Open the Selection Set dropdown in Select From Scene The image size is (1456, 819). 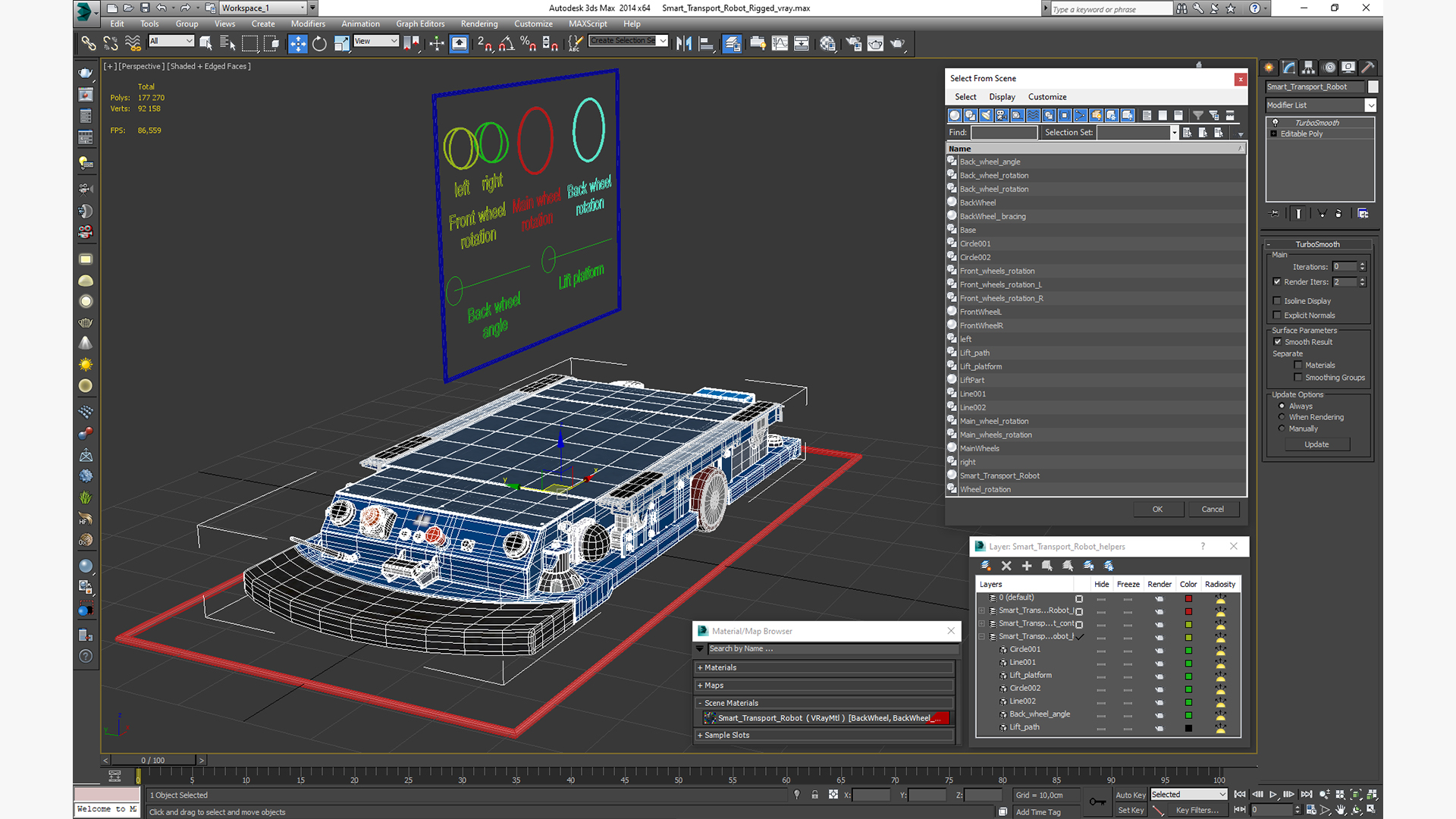click(1174, 133)
